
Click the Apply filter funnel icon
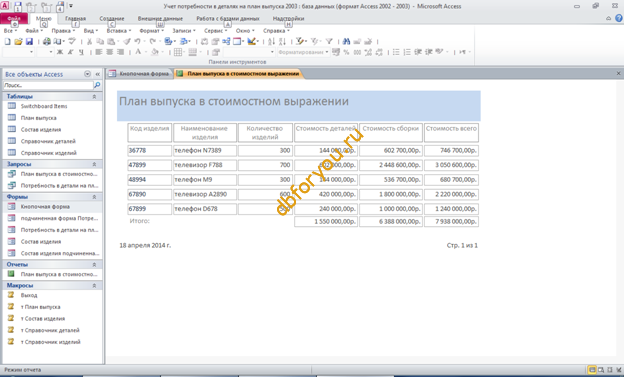click(329, 41)
